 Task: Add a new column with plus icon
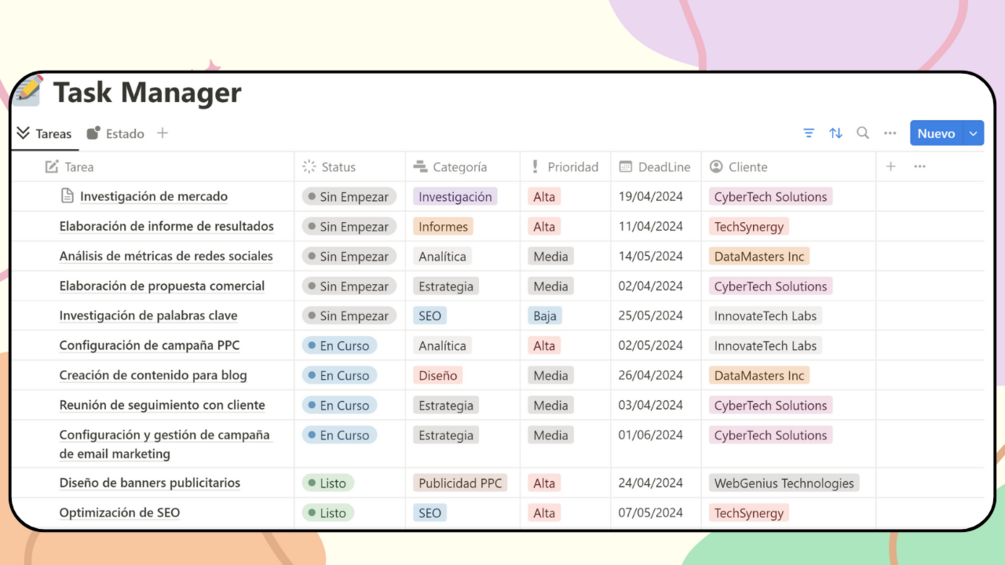pos(891,167)
